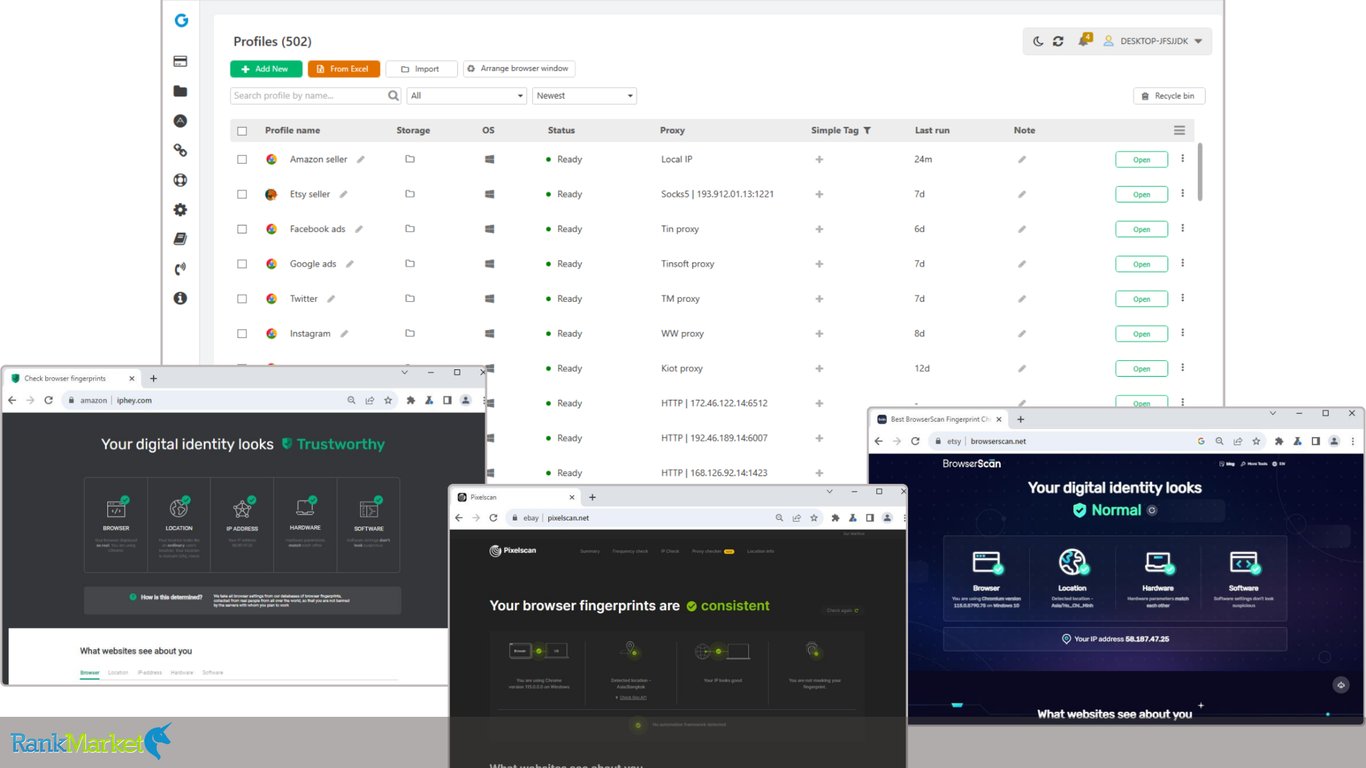Click the tab search chevron in iphey window
This screenshot has width=1366, height=768.
[x=405, y=372]
